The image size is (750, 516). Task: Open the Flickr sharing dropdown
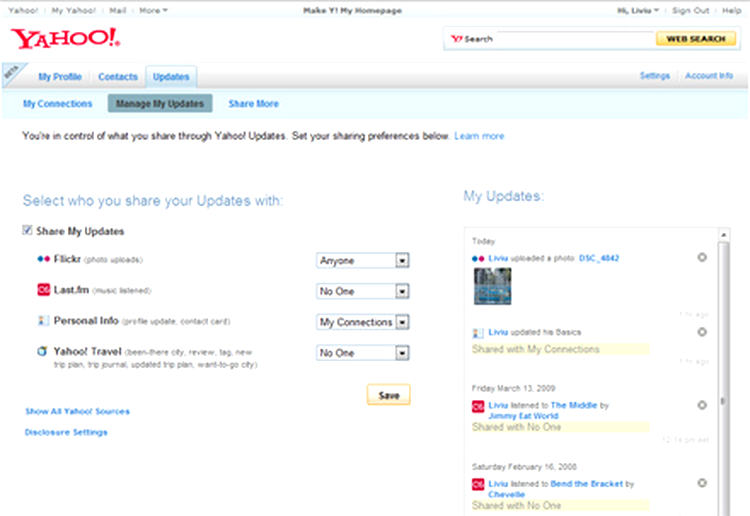pos(363,261)
